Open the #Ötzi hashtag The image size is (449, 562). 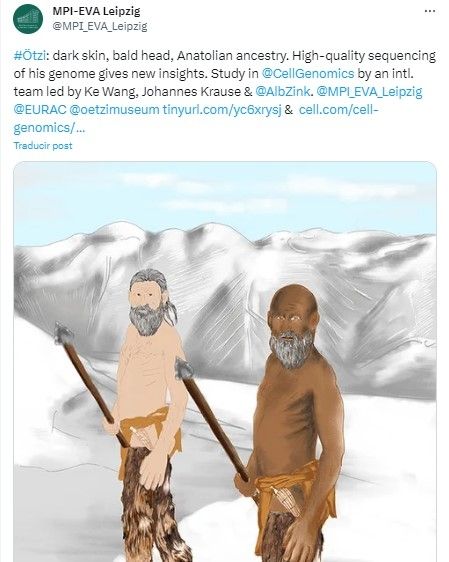click(x=29, y=56)
